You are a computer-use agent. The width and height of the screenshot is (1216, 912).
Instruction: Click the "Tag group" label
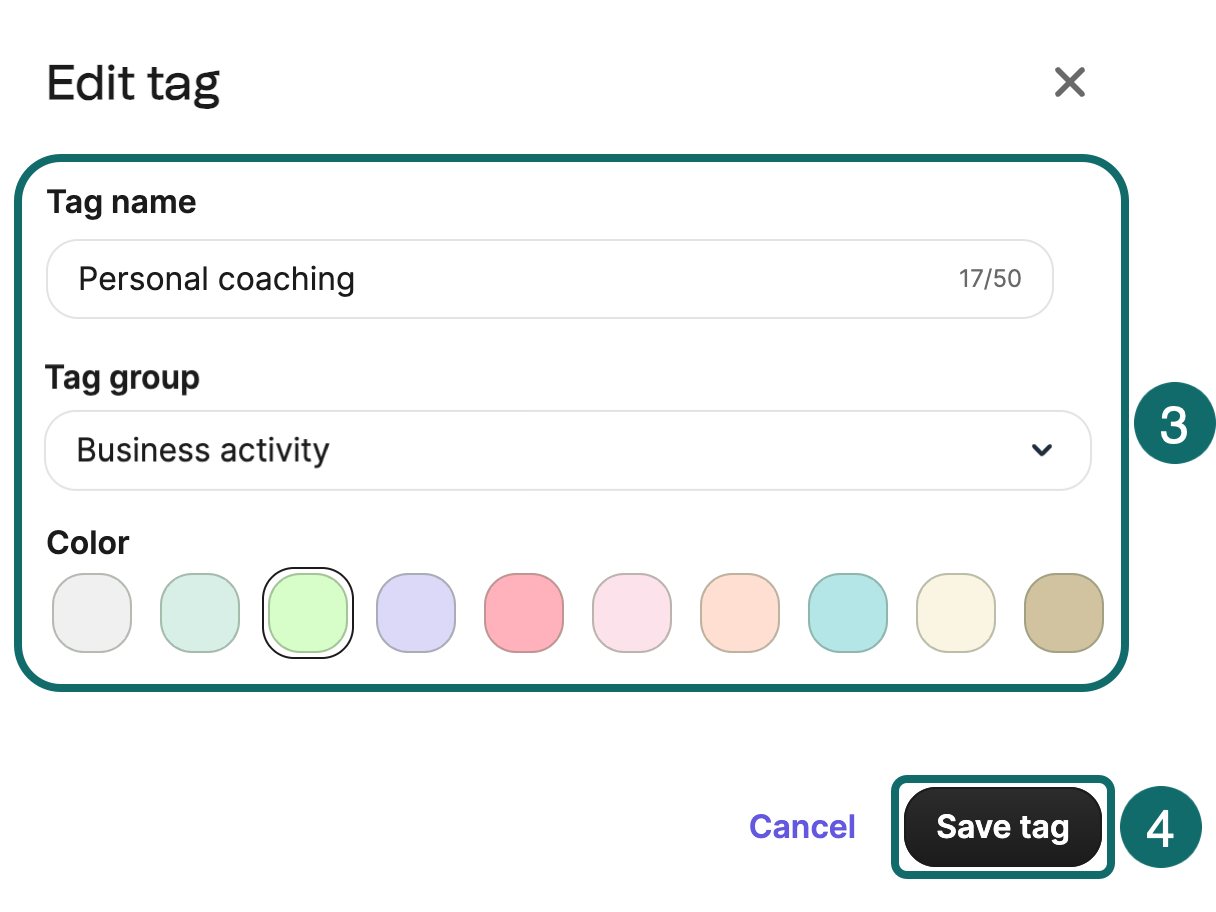[x=123, y=378]
